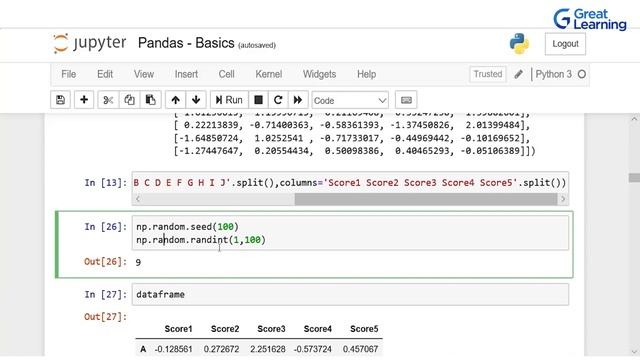Click the kernel idle indicator circle
Viewport: 640px width, 360px height.
coord(582,74)
